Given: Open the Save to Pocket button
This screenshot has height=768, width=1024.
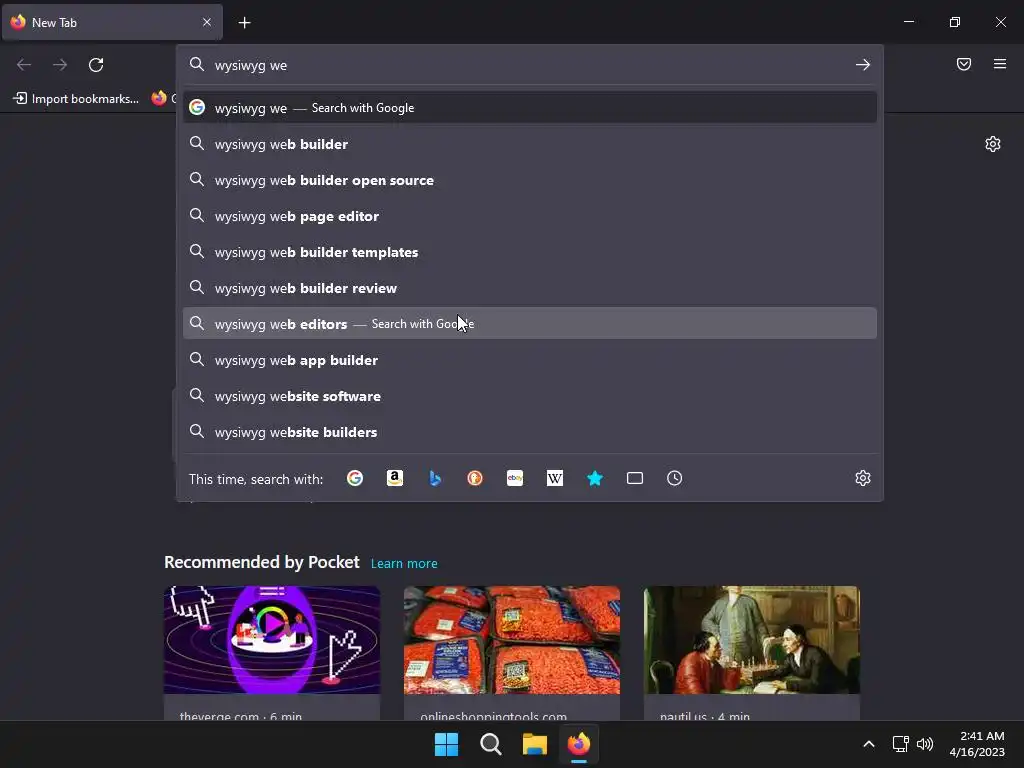Looking at the screenshot, I should click(x=964, y=64).
